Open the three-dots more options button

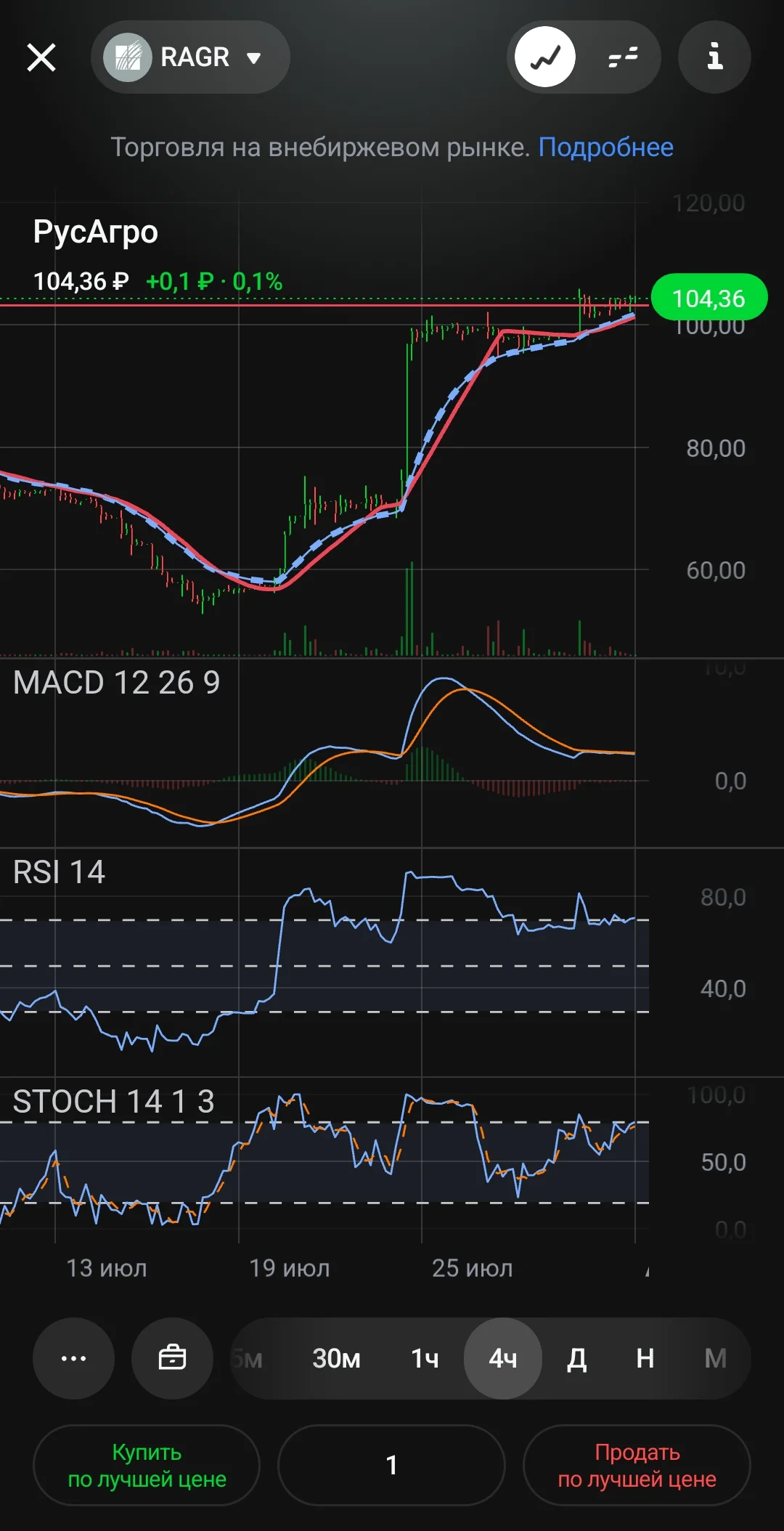click(x=73, y=1358)
